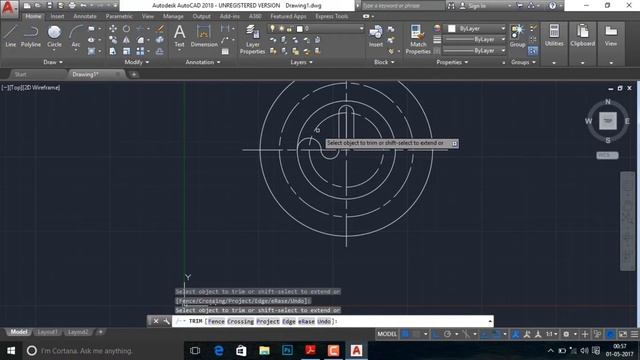Click the Erase tool icon

(x=160, y=29)
